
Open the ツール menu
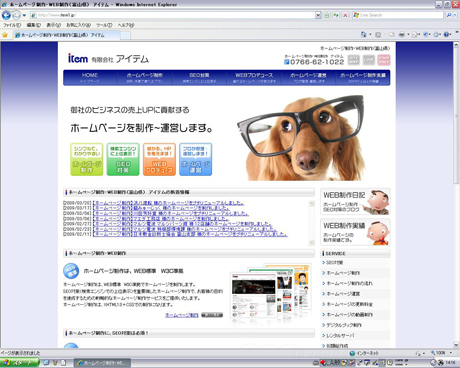[x=104, y=25]
